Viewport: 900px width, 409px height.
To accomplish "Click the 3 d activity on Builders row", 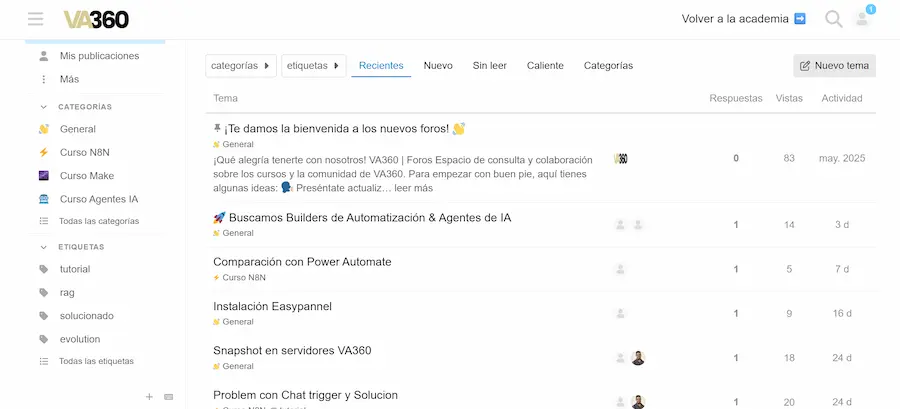I will point(842,225).
